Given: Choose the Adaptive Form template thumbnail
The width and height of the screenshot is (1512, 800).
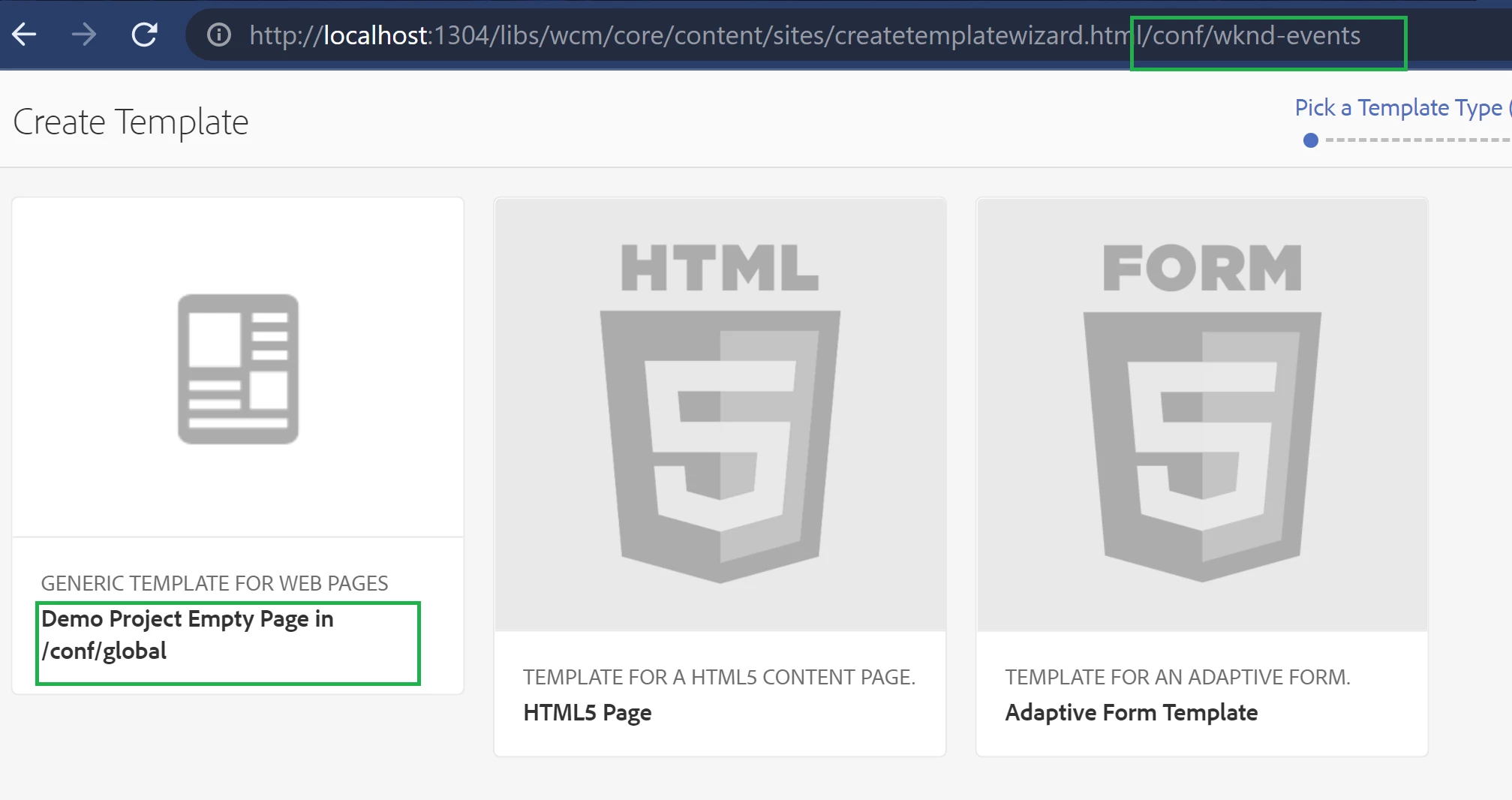Looking at the screenshot, I should click(x=1201, y=414).
